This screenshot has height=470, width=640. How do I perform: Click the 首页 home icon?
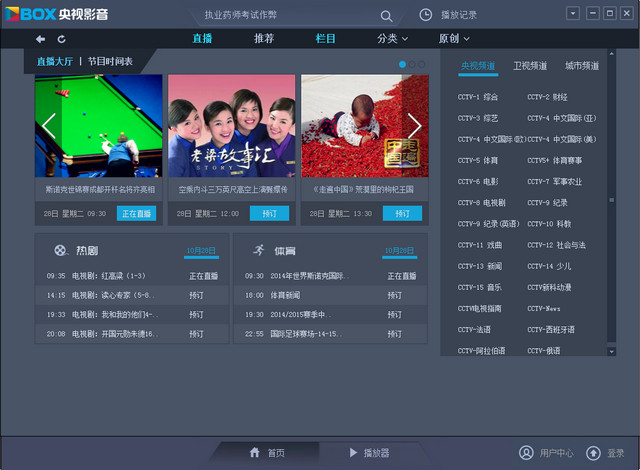pos(255,453)
